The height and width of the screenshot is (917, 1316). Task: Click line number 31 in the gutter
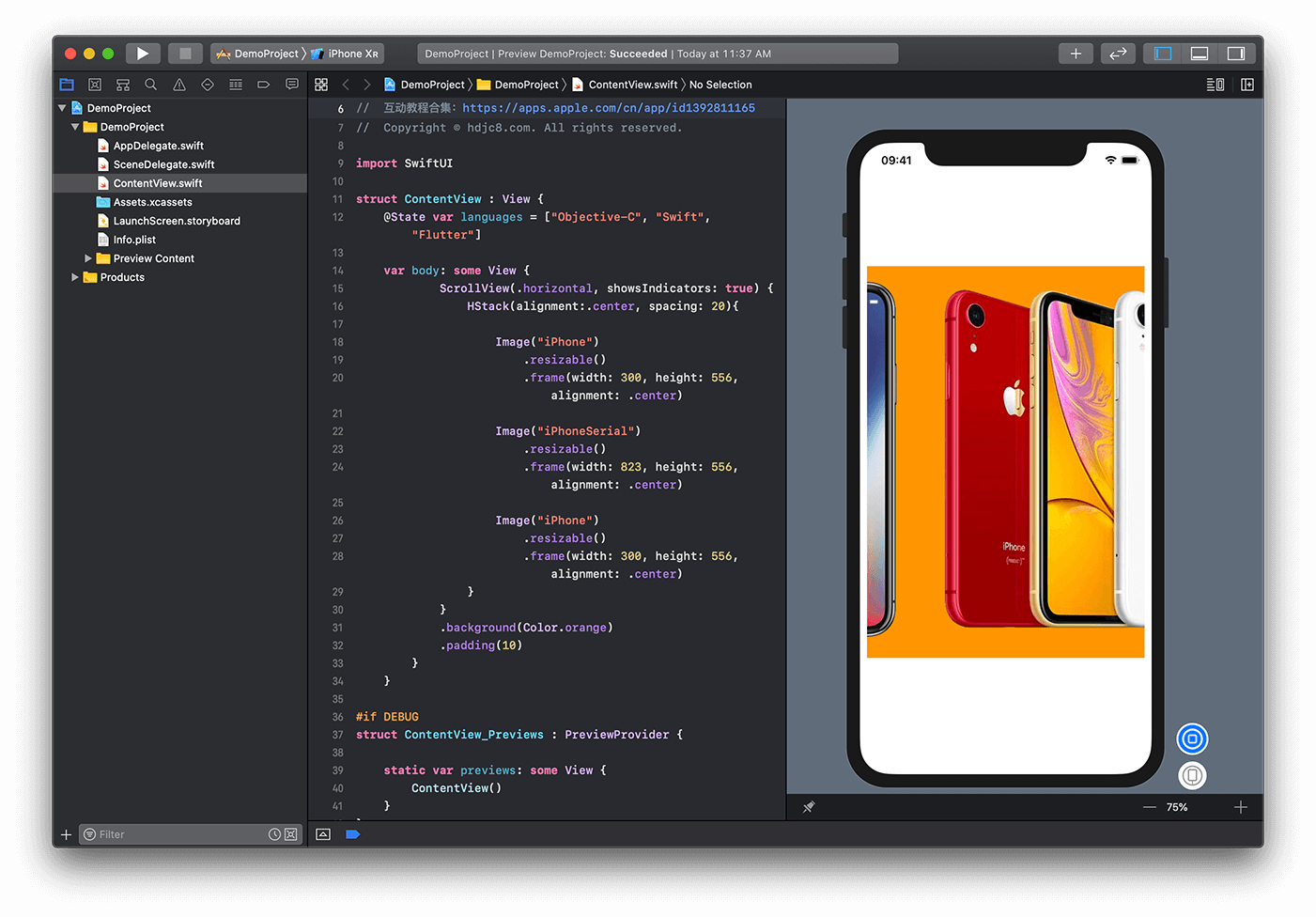[337, 628]
